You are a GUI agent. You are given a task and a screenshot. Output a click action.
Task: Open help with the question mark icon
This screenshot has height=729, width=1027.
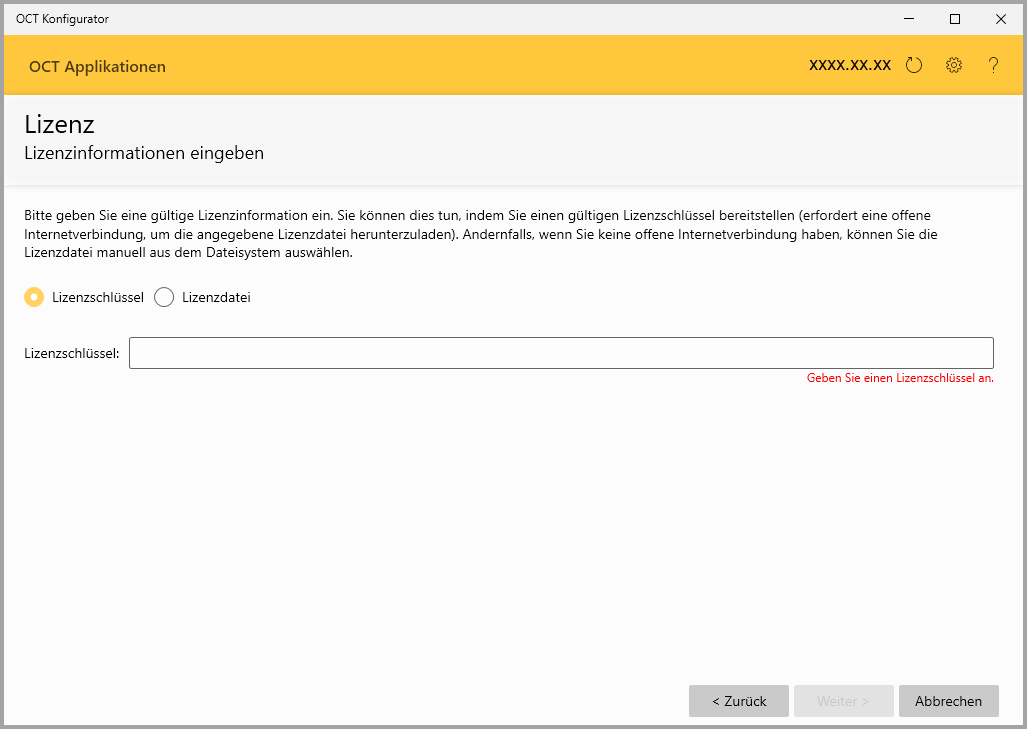(993, 65)
